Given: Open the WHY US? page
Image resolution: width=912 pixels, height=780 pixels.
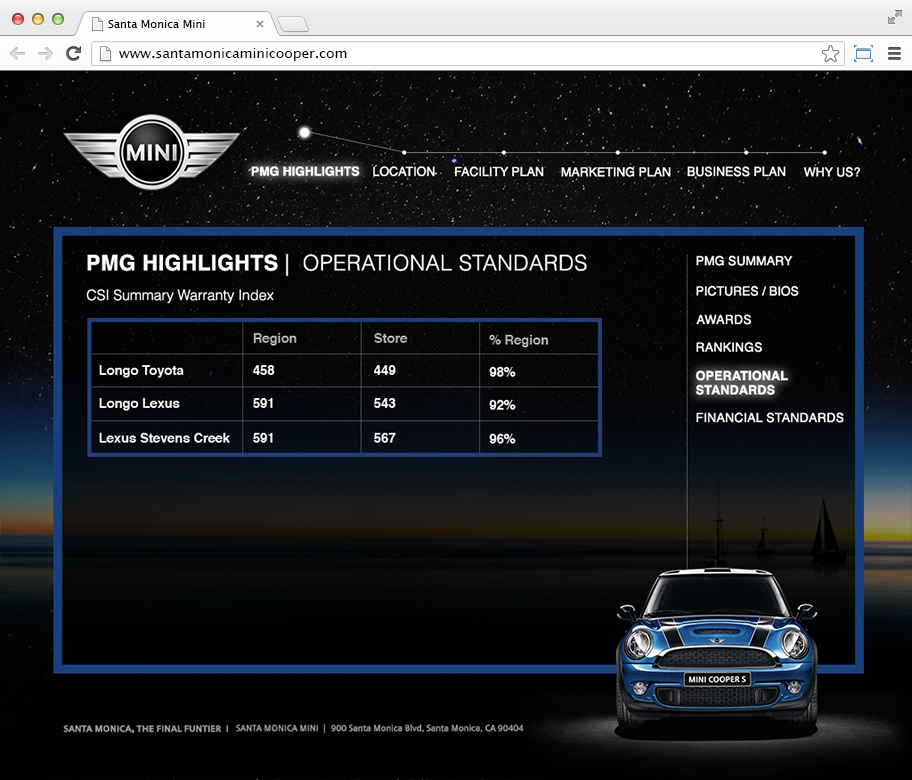Looking at the screenshot, I should [832, 172].
